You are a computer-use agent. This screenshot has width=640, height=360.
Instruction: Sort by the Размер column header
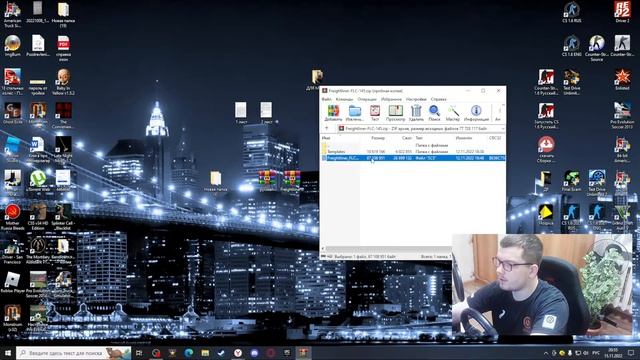click(378, 138)
